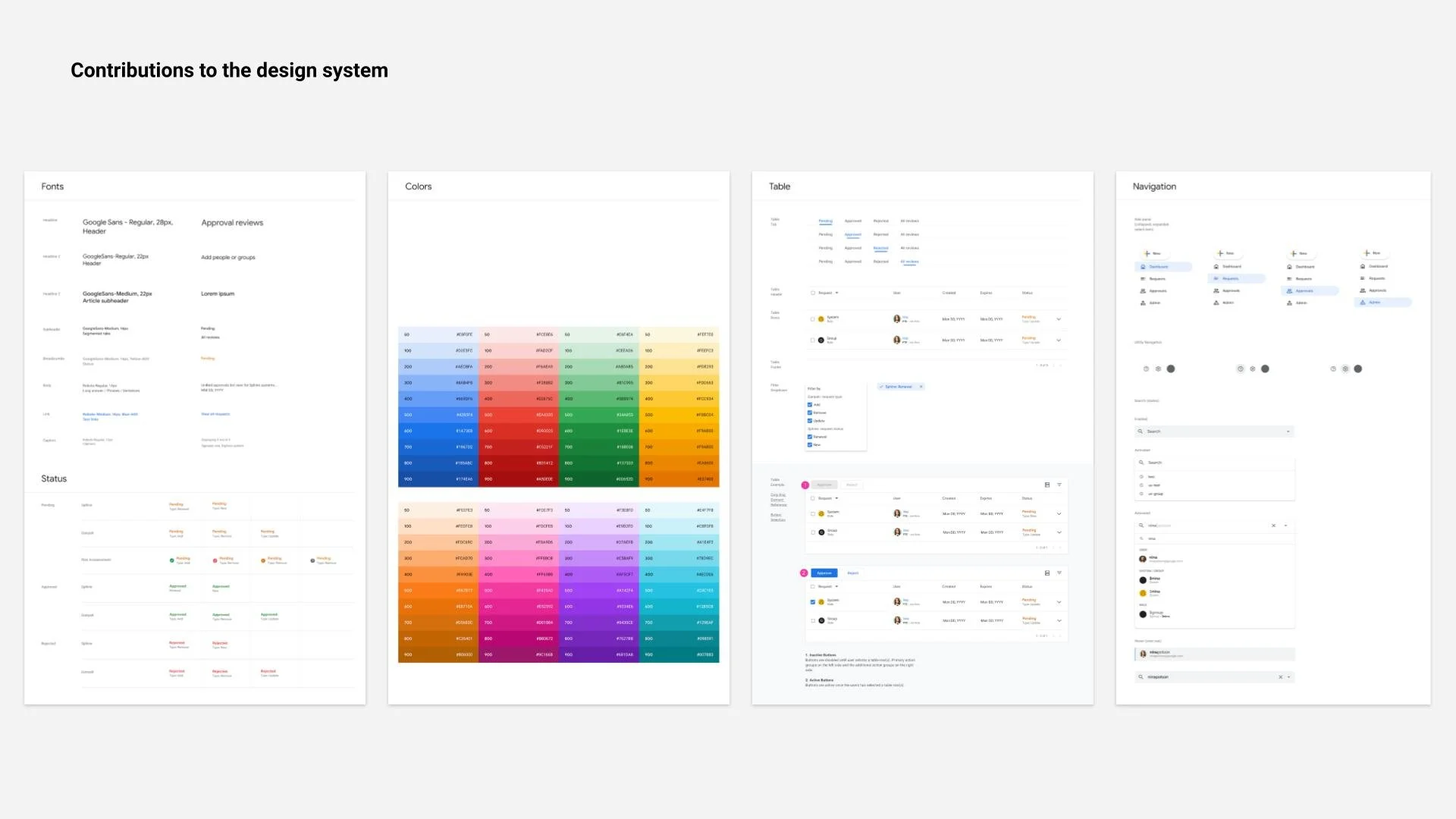This screenshot has height=819, width=1456.
Task: Click the highlighted Dashboard home icon
Action: click(1144, 267)
